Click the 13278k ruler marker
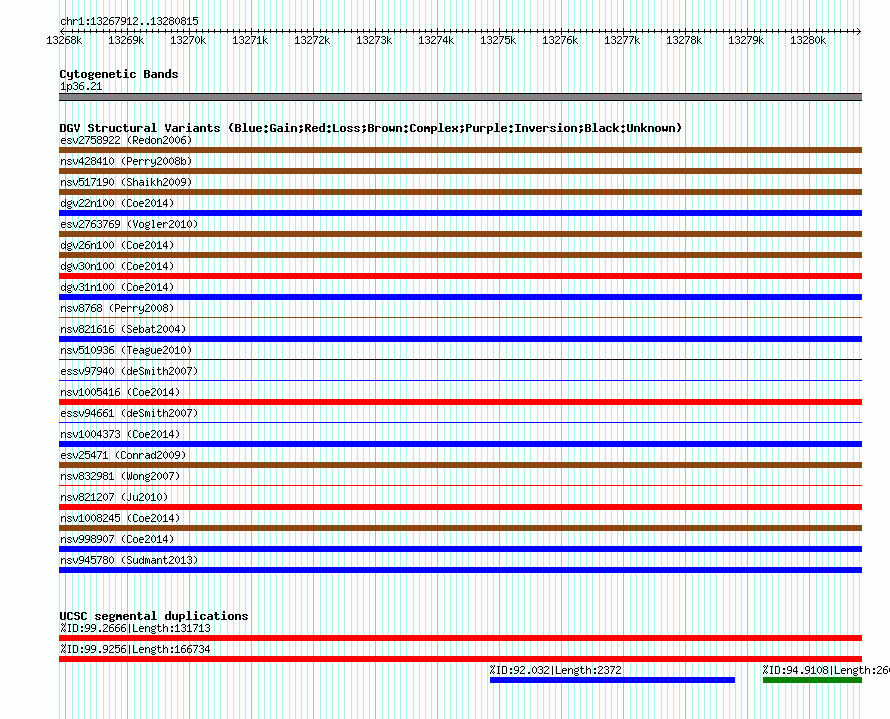The width and height of the screenshot is (890, 719). 684,40
